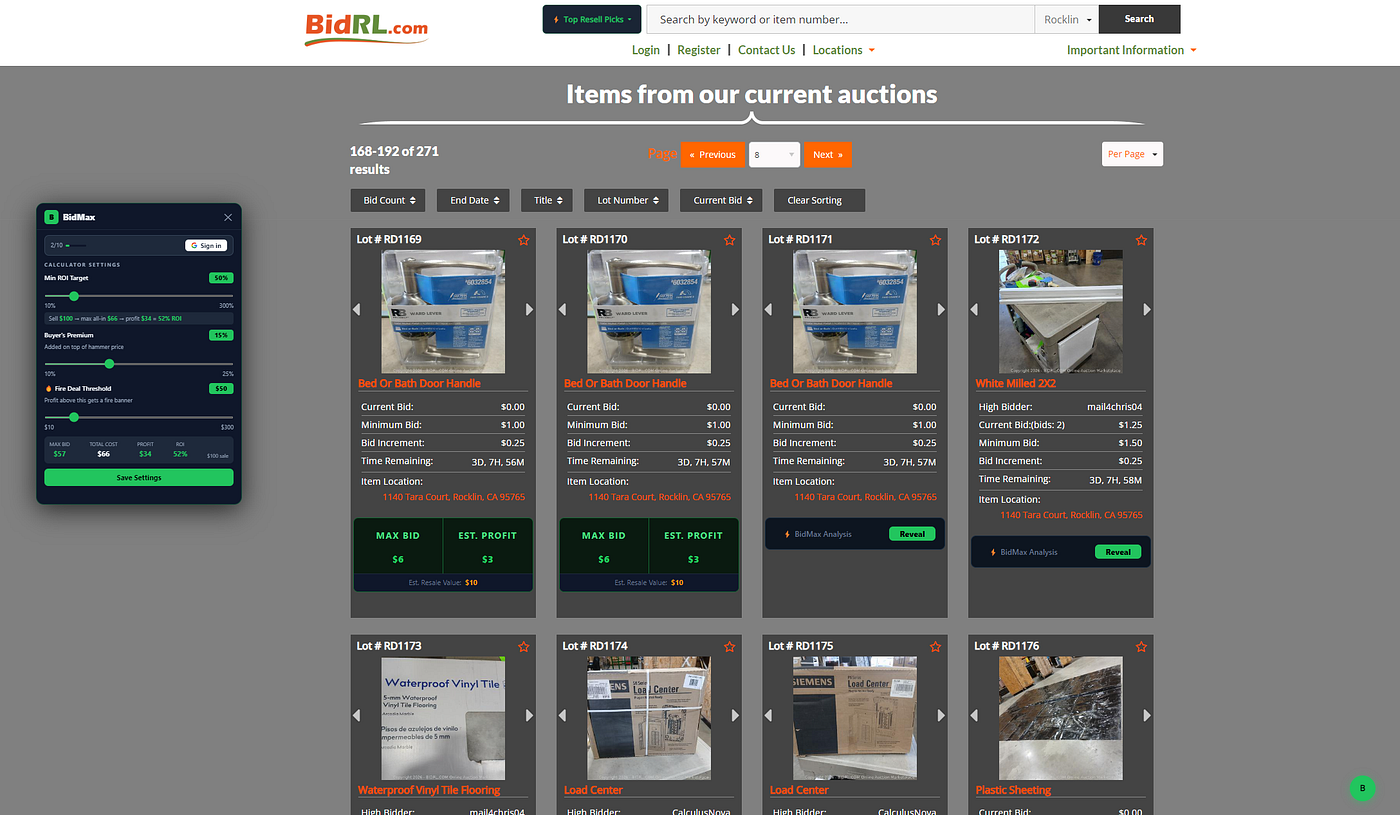Previous image arrow on Lot RD1173
The height and width of the screenshot is (815, 1400).
357,716
